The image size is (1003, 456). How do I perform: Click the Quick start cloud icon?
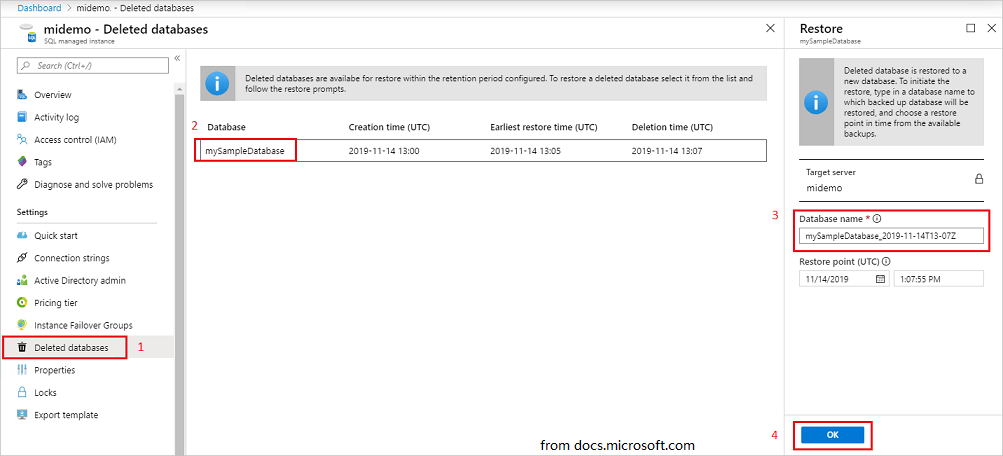pos(22,235)
